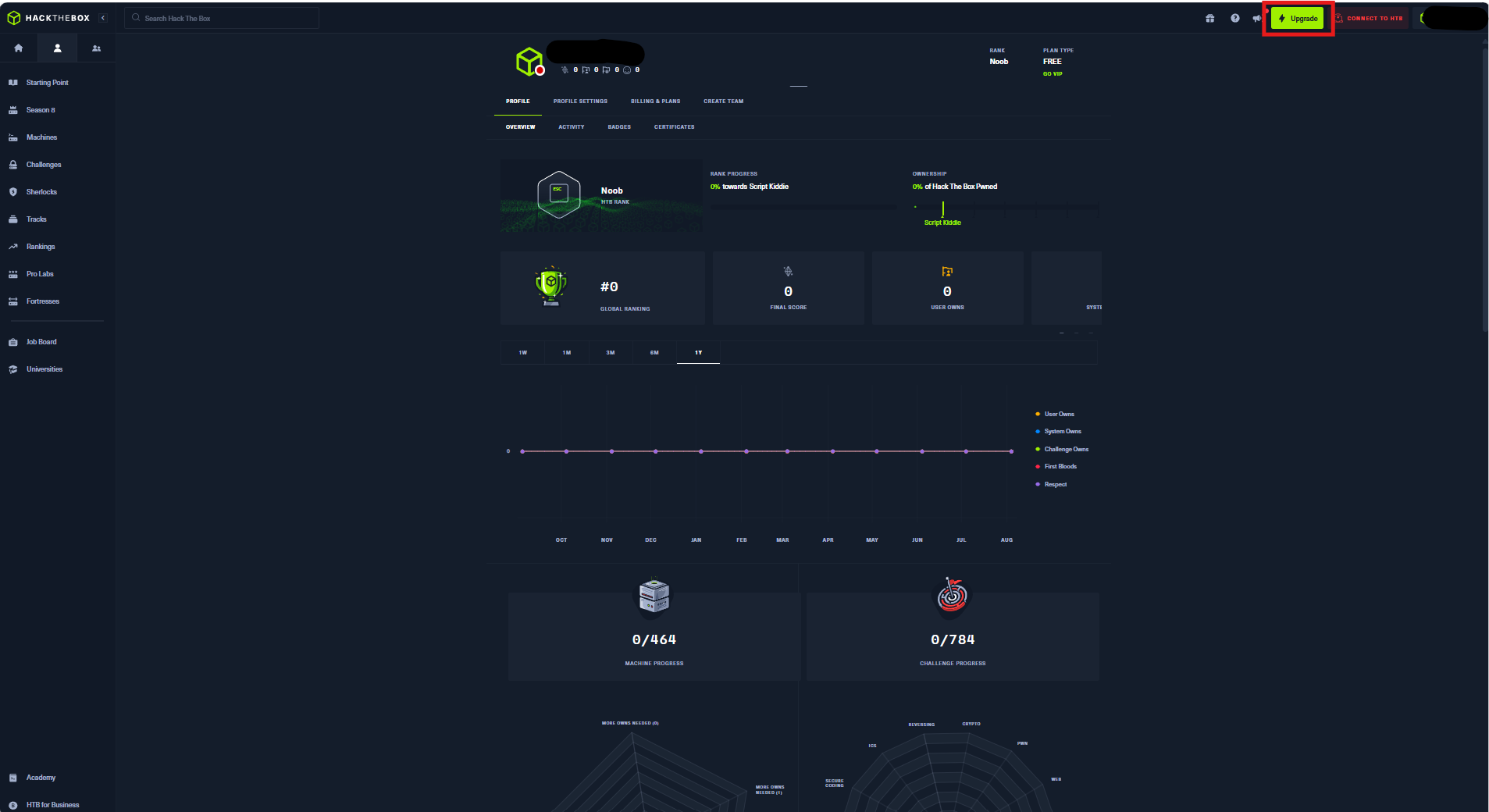Click the Search Hack The Box field
Screen dimensions: 1489x812
pos(222,17)
